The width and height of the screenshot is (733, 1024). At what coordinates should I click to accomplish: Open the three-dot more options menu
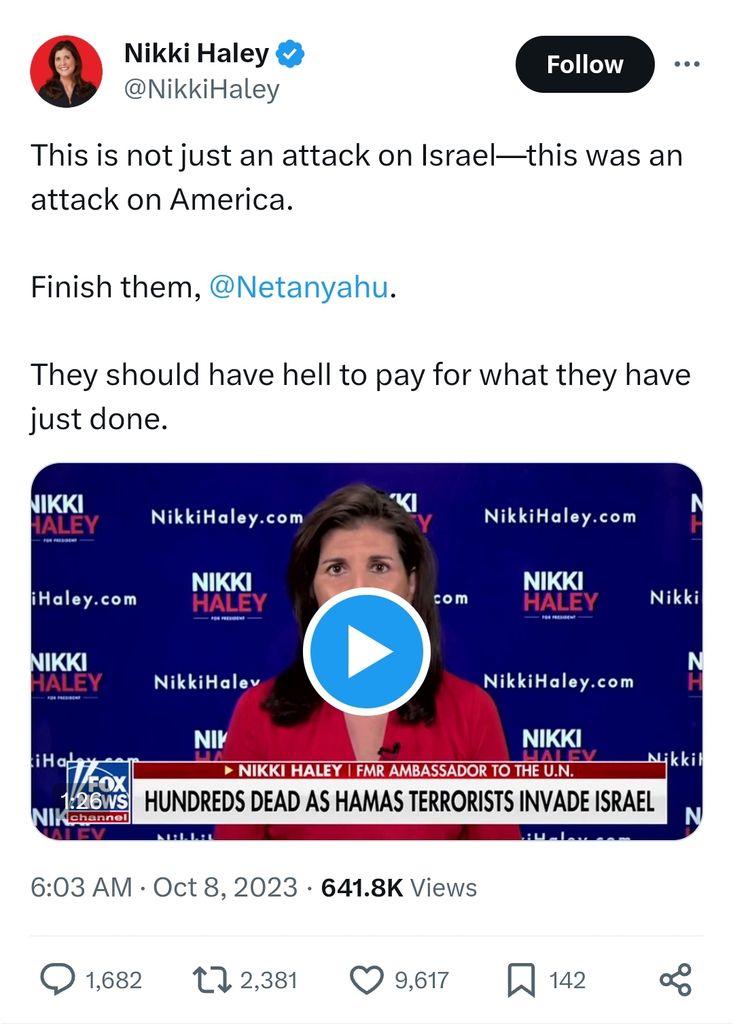pos(687,64)
